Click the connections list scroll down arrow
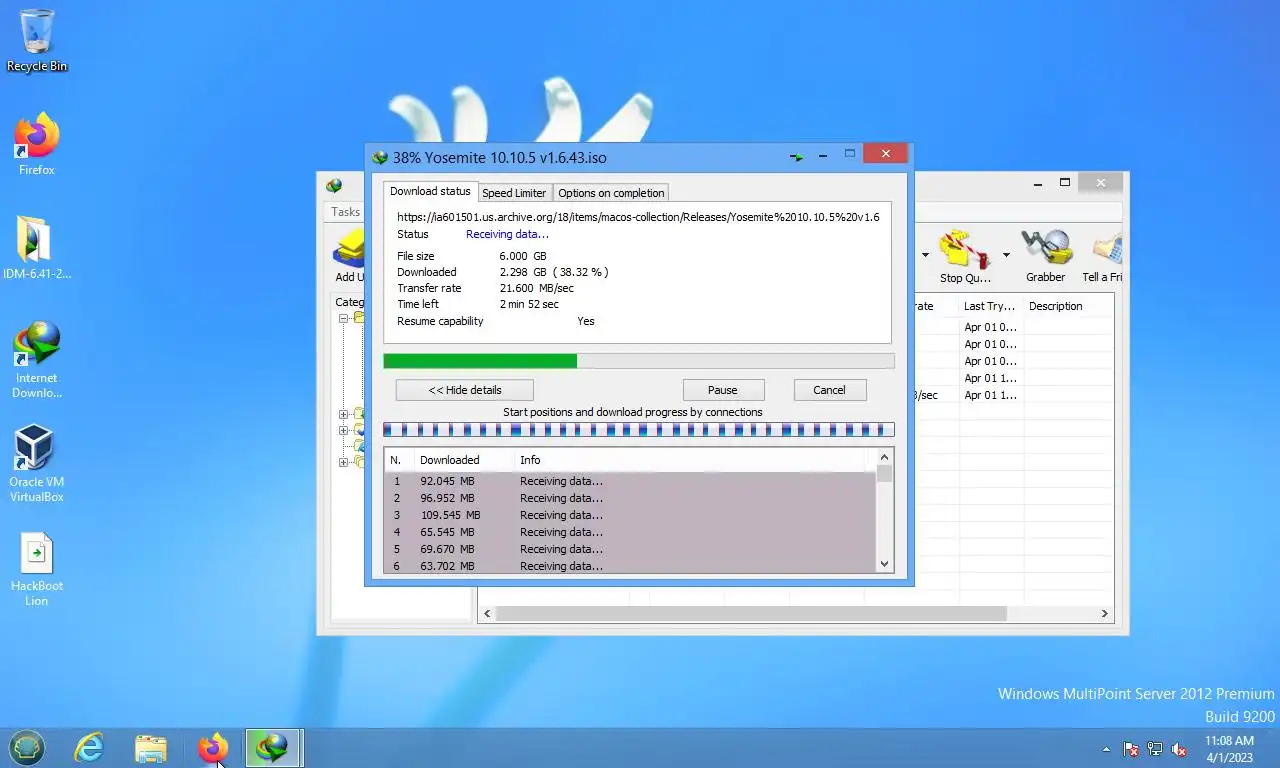The image size is (1280, 768). tap(884, 564)
